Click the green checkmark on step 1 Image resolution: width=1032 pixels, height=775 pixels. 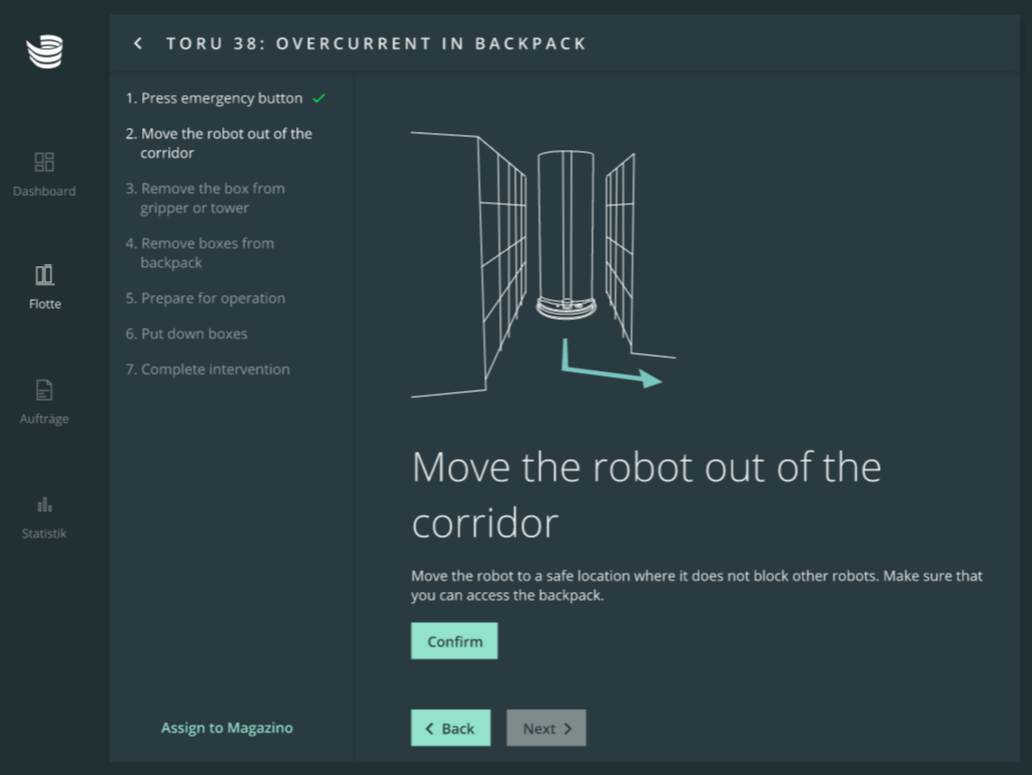click(319, 98)
